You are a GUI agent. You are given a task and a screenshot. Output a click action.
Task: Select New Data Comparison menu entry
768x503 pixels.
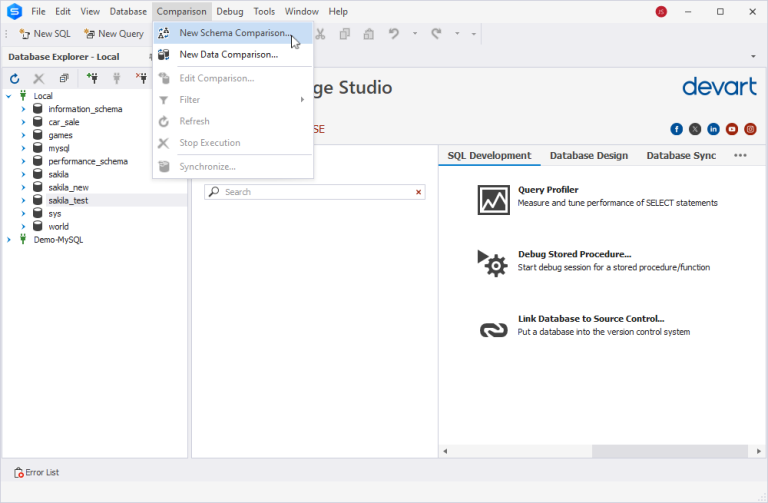[228, 54]
